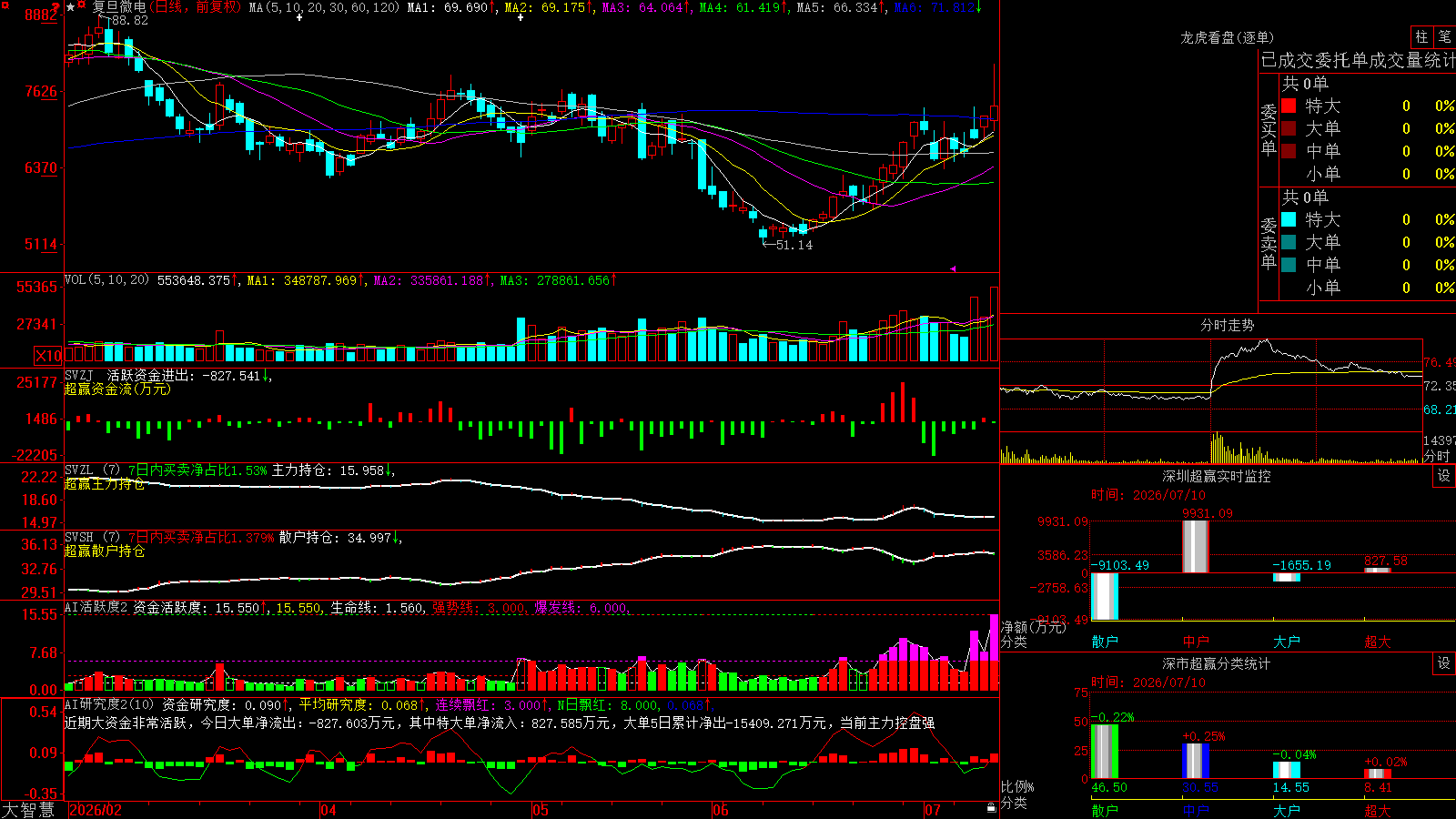Click the AI活跃度2 indicator label

click(x=96, y=607)
